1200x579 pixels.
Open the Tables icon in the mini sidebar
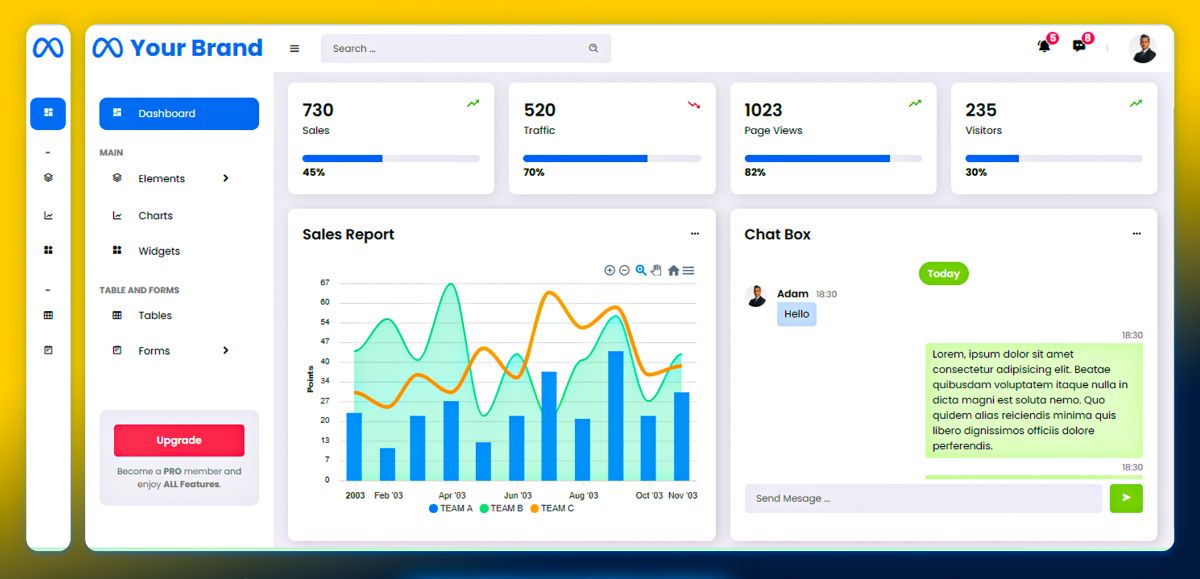click(48, 314)
